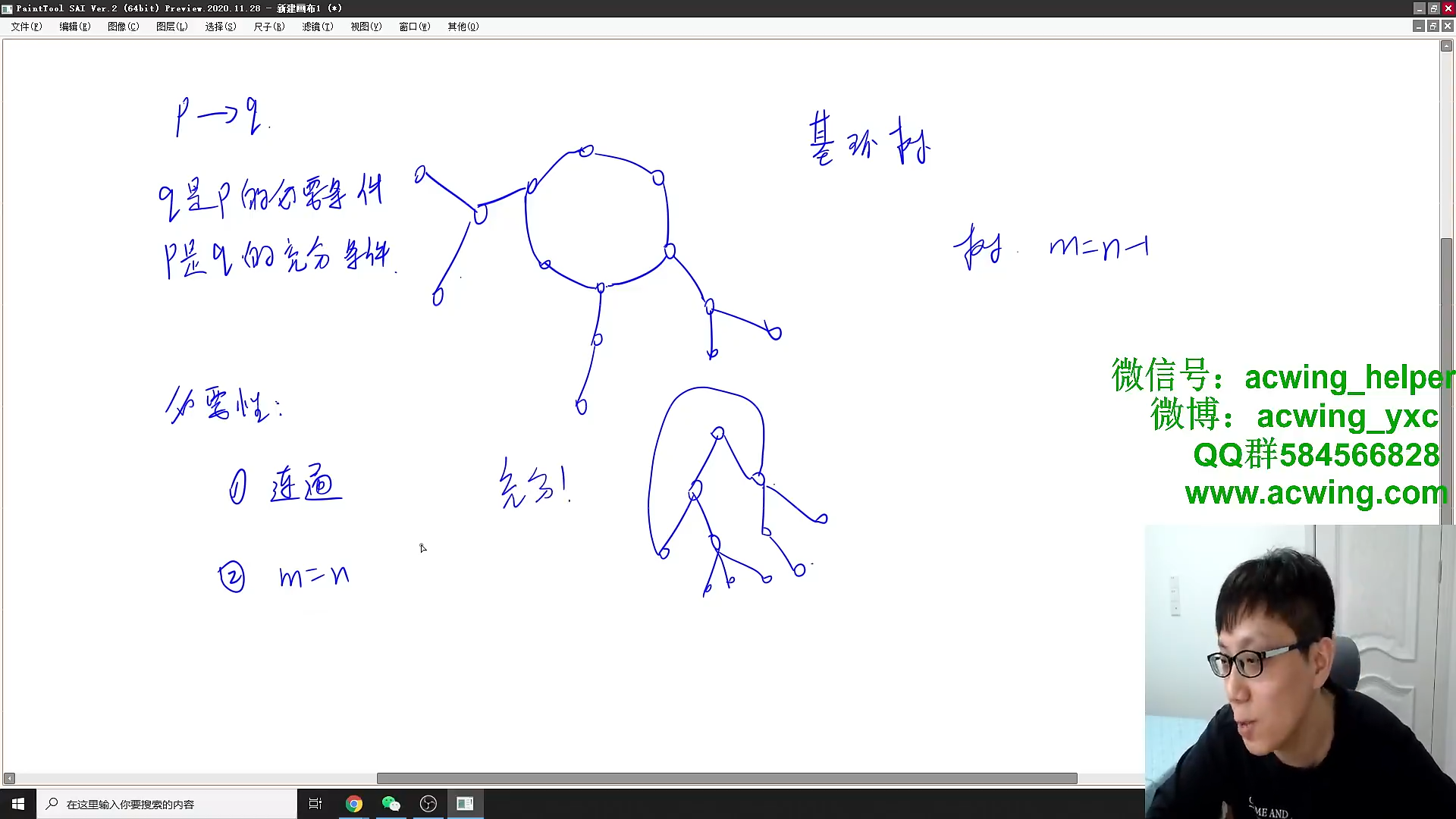The height and width of the screenshot is (819, 1456).
Task: Open the 滤镜(T) filter menu
Action: [317, 27]
